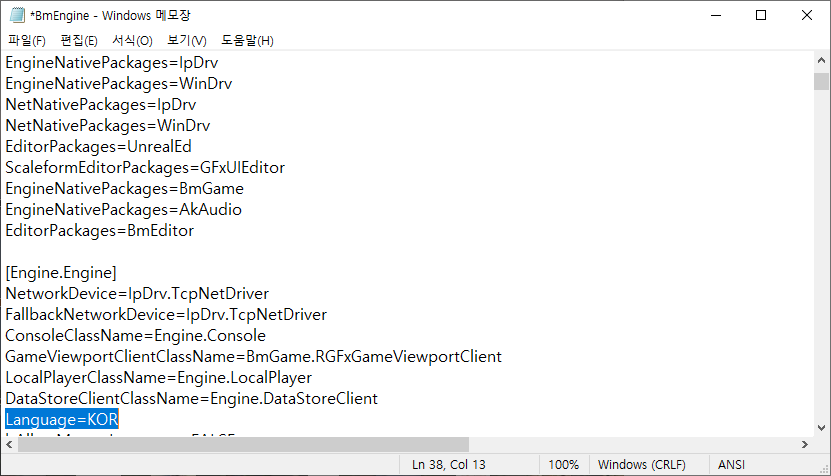Click the line EngineNativePackages=AkAudio
The height and width of the screenshot is (476, 831).
[123, 209]
